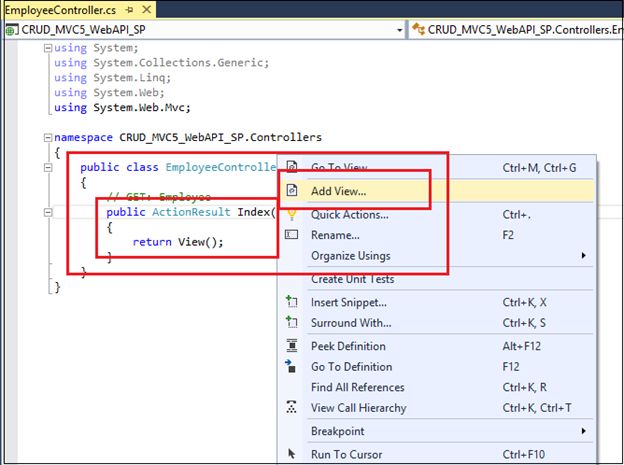Click the class icon in navigation bar
Image resolution: width=624 pixels, height=465 pixels.
(x=418, y=29)
